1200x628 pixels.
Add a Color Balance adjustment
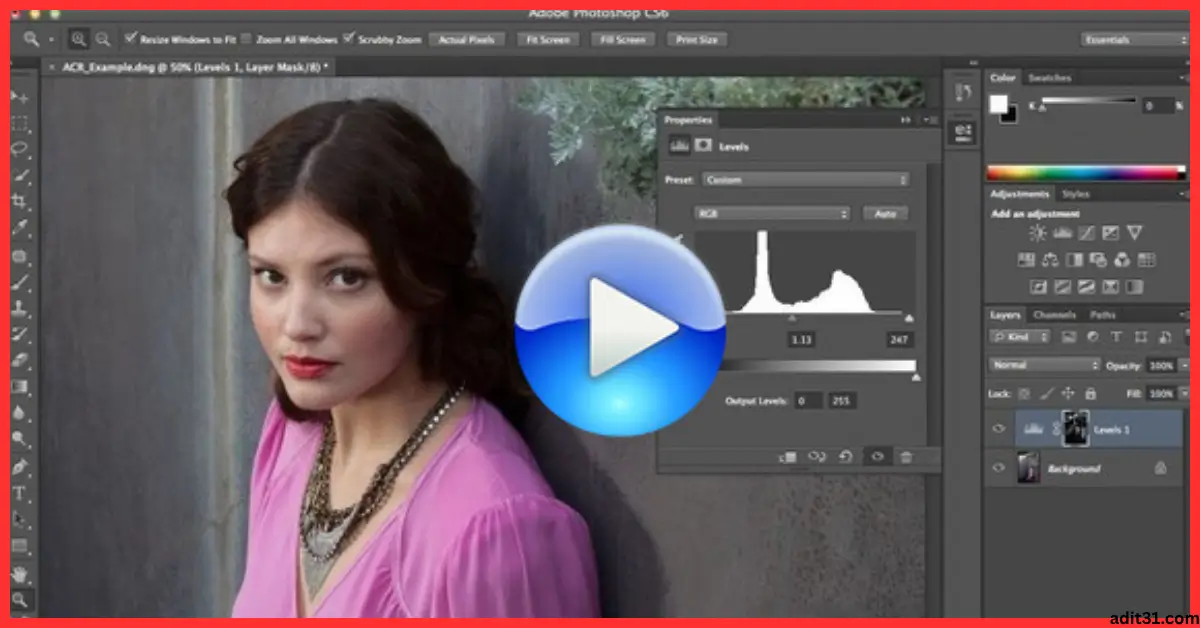tap(1050, 260)
